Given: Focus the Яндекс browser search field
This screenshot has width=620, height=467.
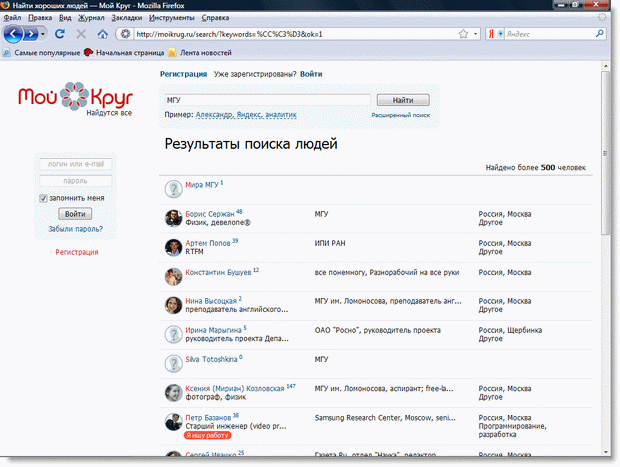Looking at the screenshot, I should click(x=549, y=34).
